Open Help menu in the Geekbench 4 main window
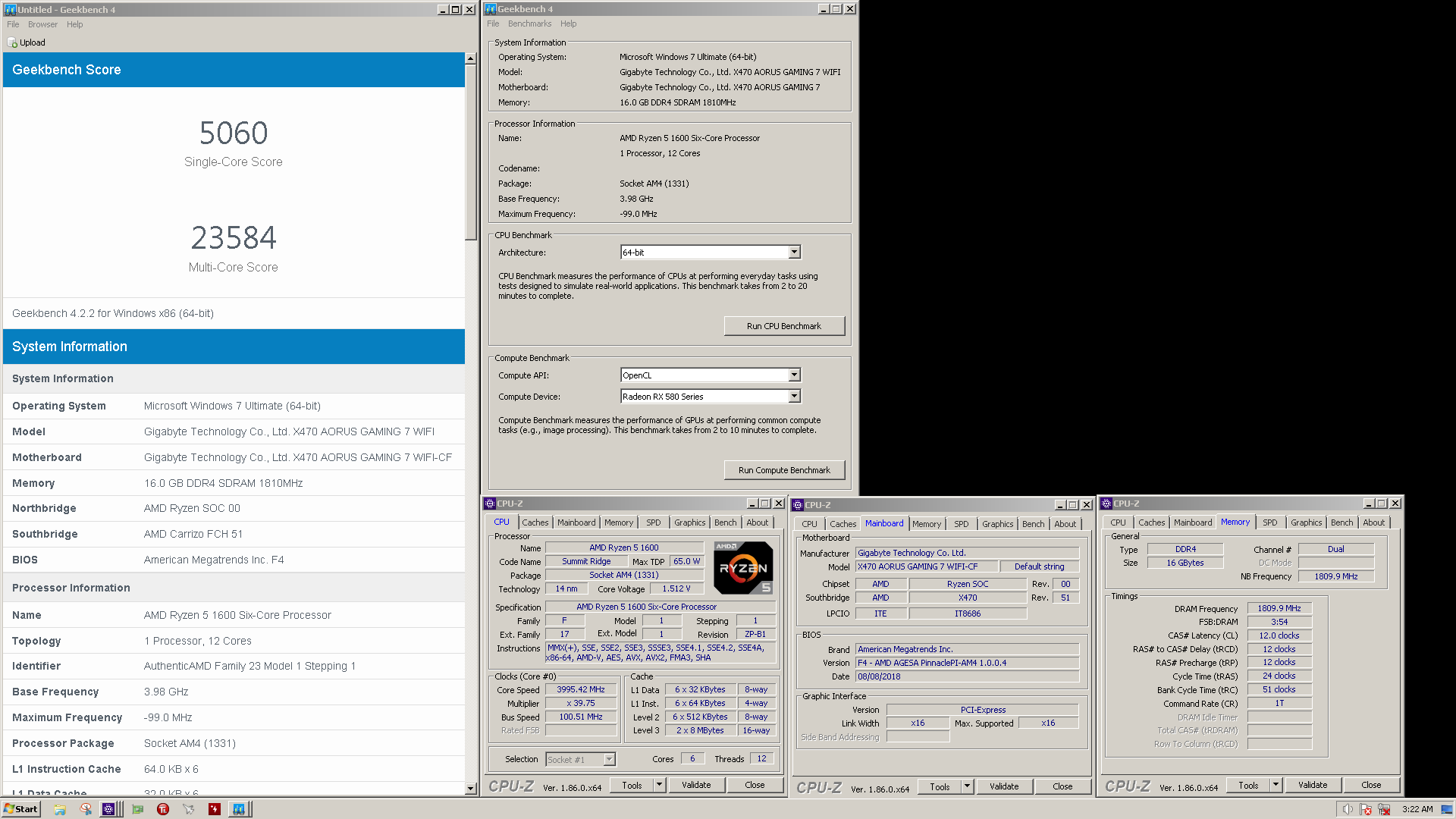1456x819 pixels. pyautogui.click(x=568, y=24)
